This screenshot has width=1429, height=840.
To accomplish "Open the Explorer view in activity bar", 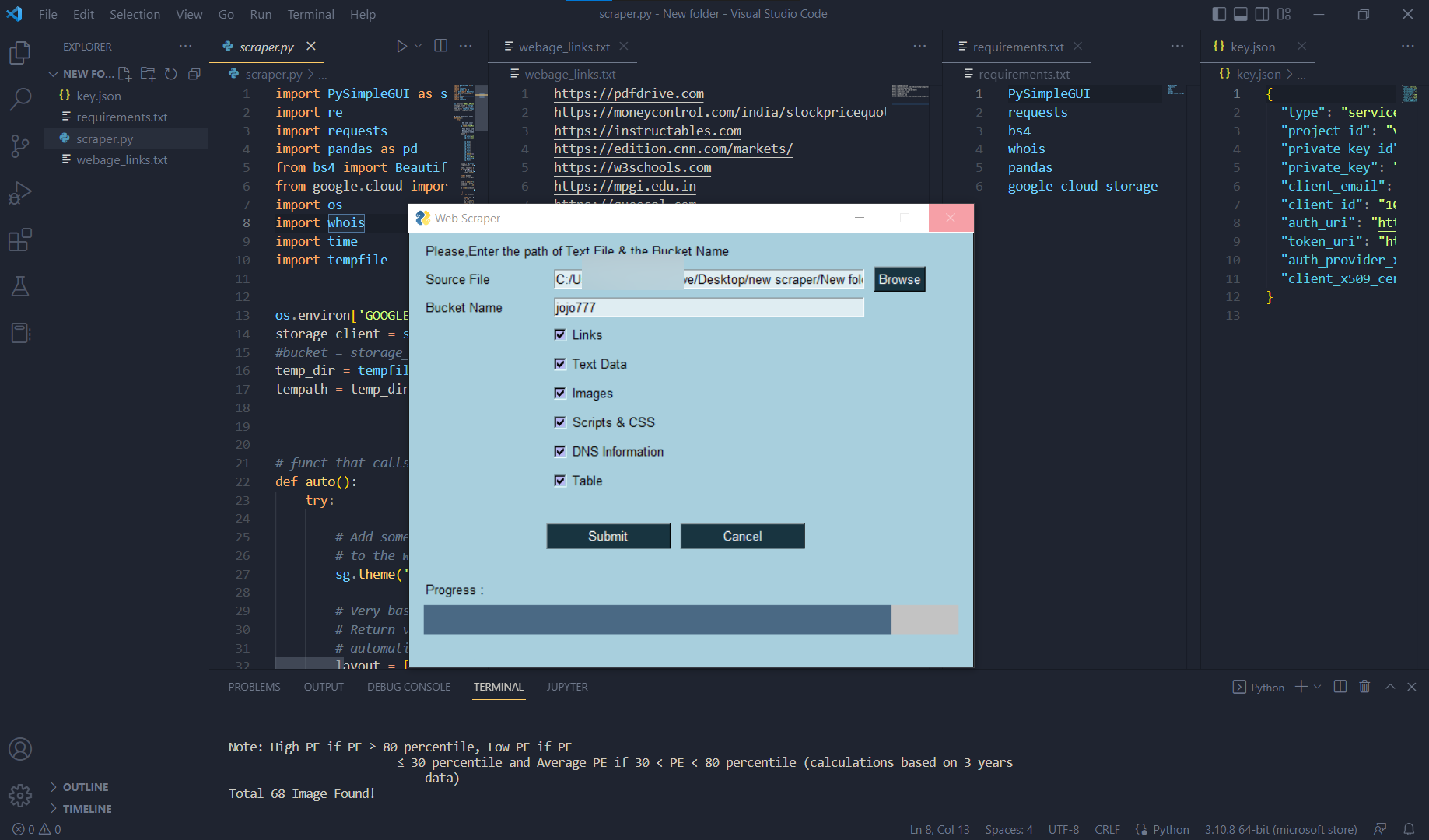I will (x=20, y=53).
